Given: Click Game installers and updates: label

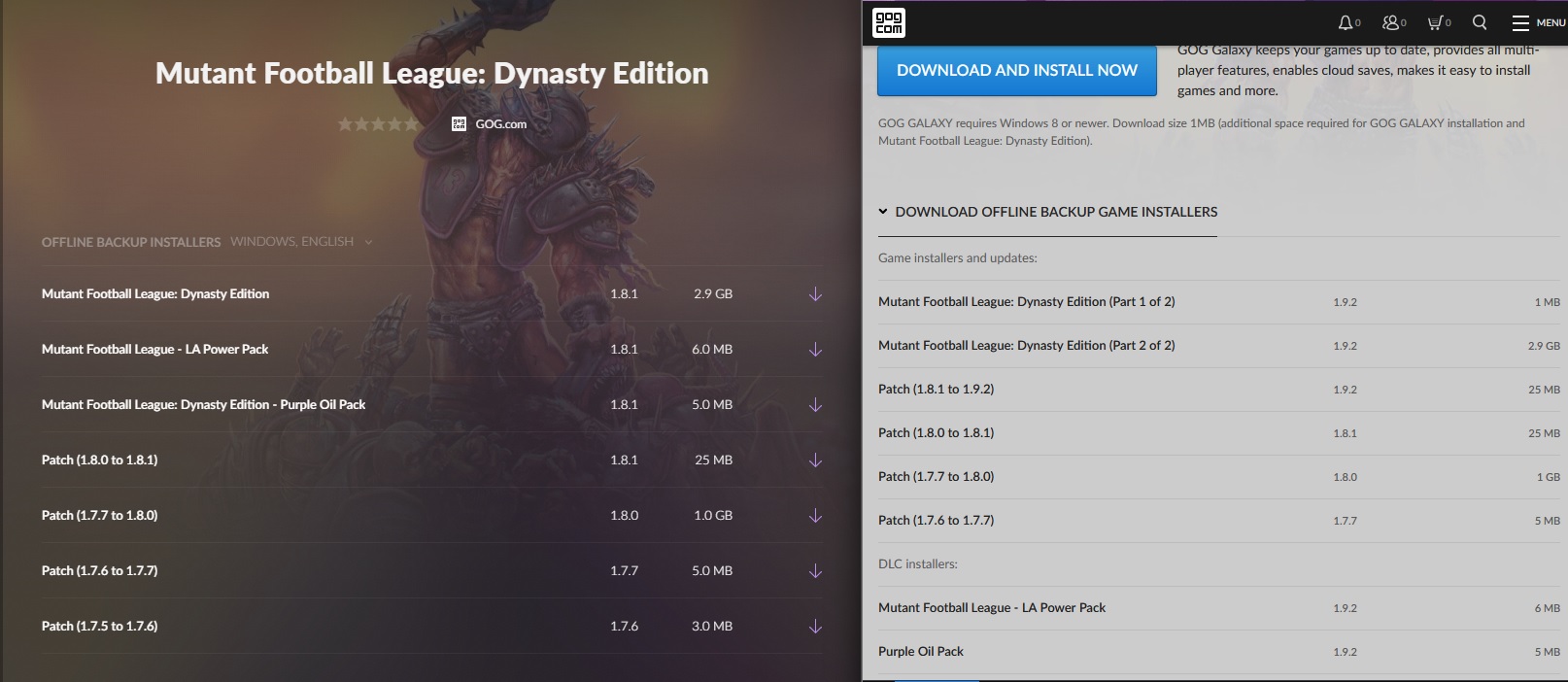Looking at the screenshot, I should (958, 258).
